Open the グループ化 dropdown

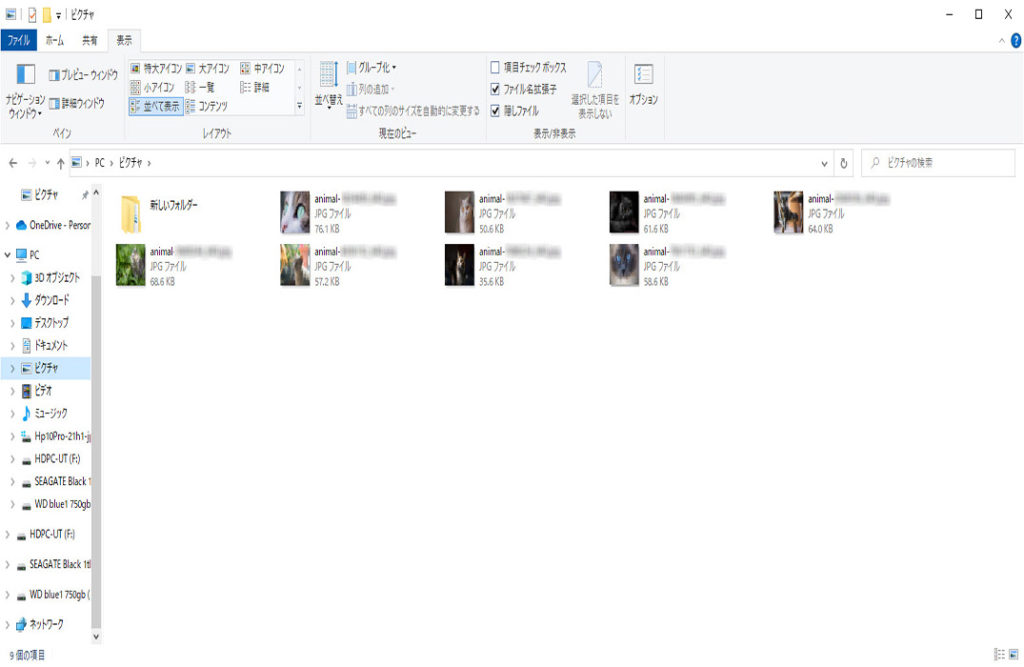pos(370,68)
